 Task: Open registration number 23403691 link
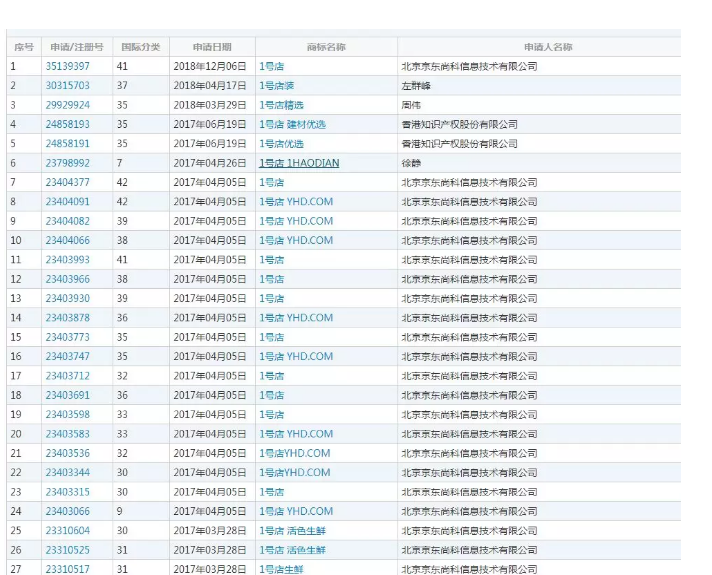(67, 395)
